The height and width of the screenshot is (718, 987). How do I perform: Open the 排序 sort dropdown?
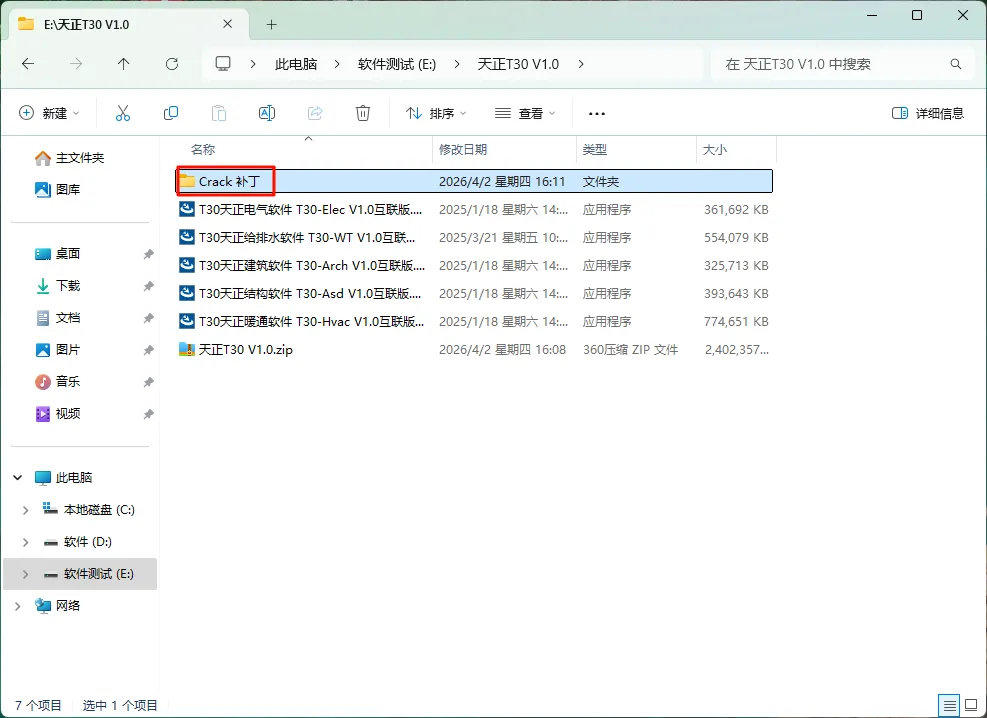pos(436,113)
